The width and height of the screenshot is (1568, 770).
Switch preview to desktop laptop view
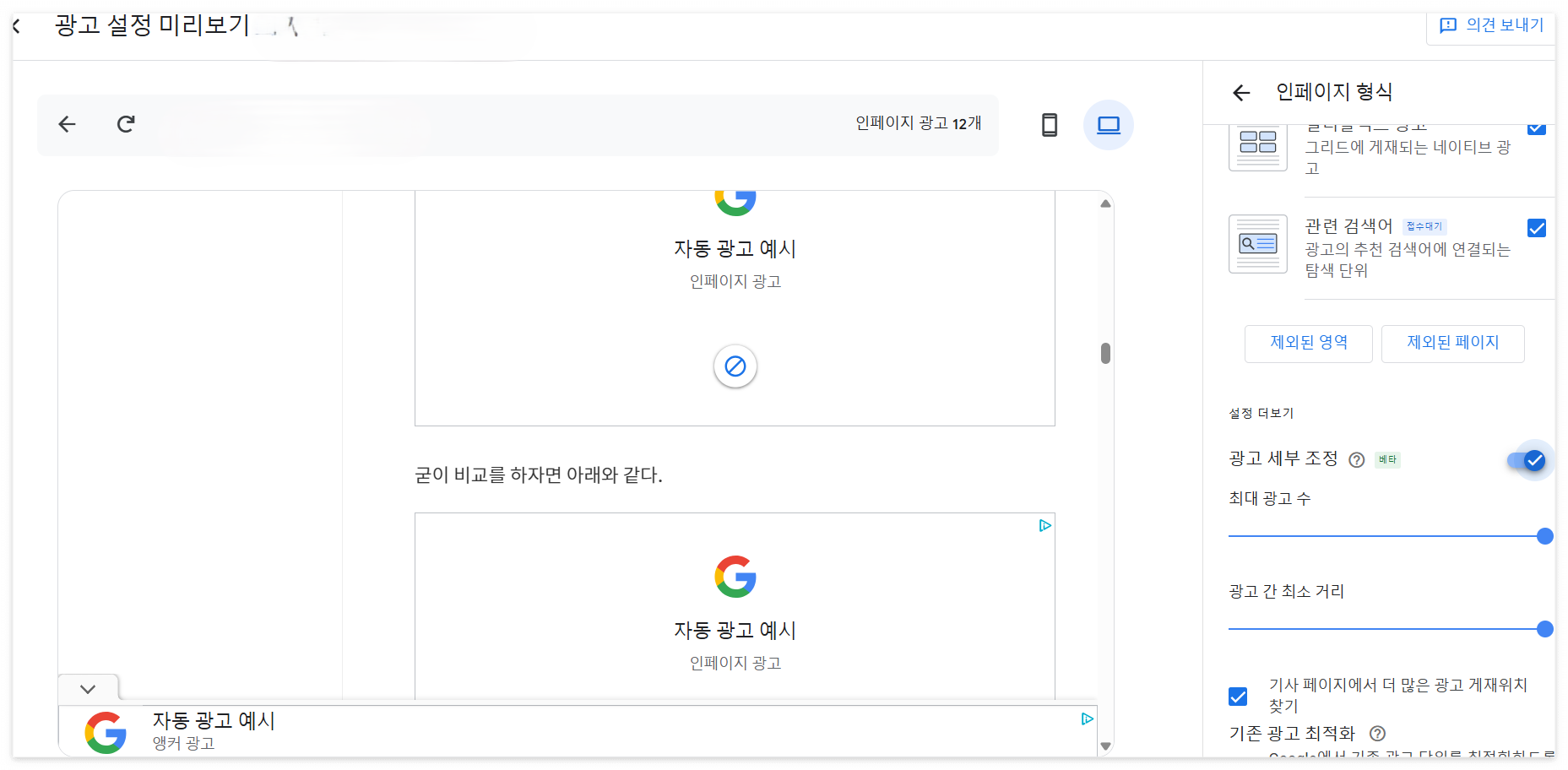(1109, 125)
